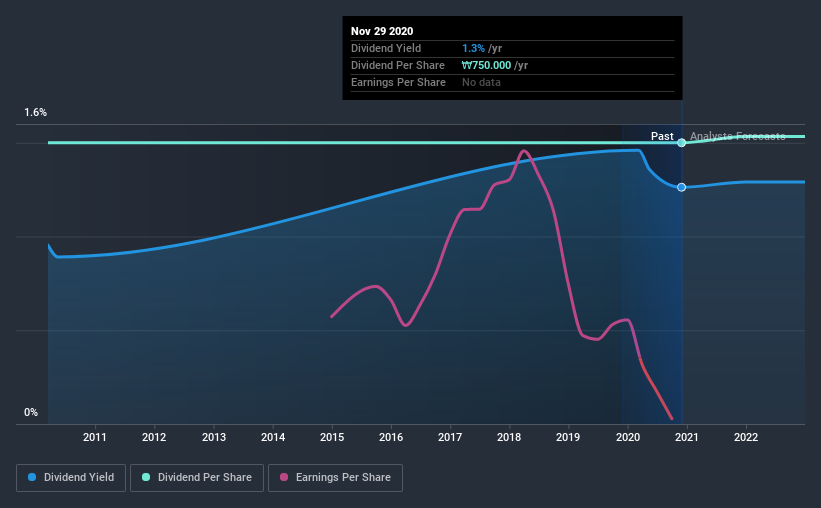Click the Nov 29 2020 tooltip header
Viewport: 821px width, 508px height.
tap(382, 31)
